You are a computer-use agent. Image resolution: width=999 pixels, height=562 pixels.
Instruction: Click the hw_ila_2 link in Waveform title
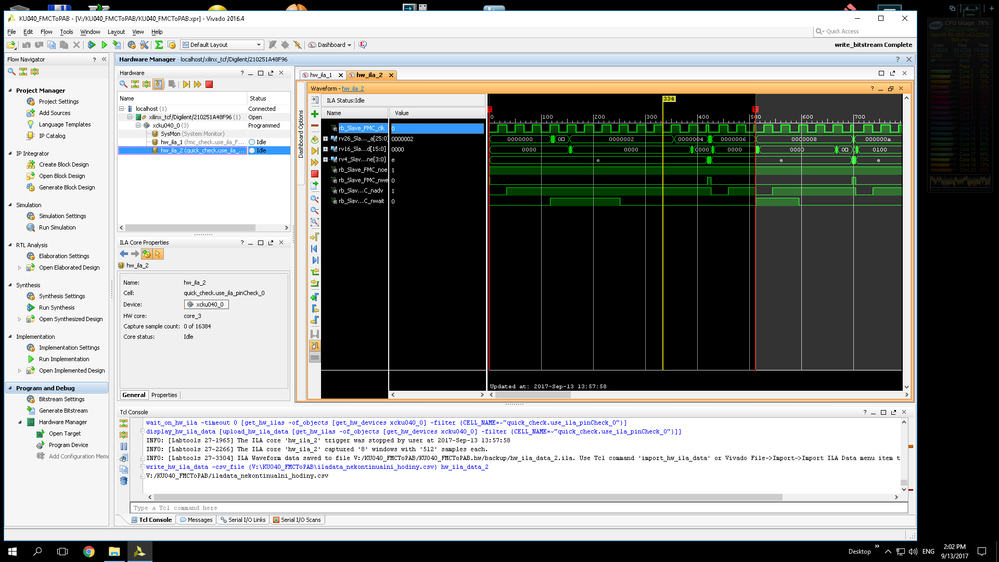[352, 89]
